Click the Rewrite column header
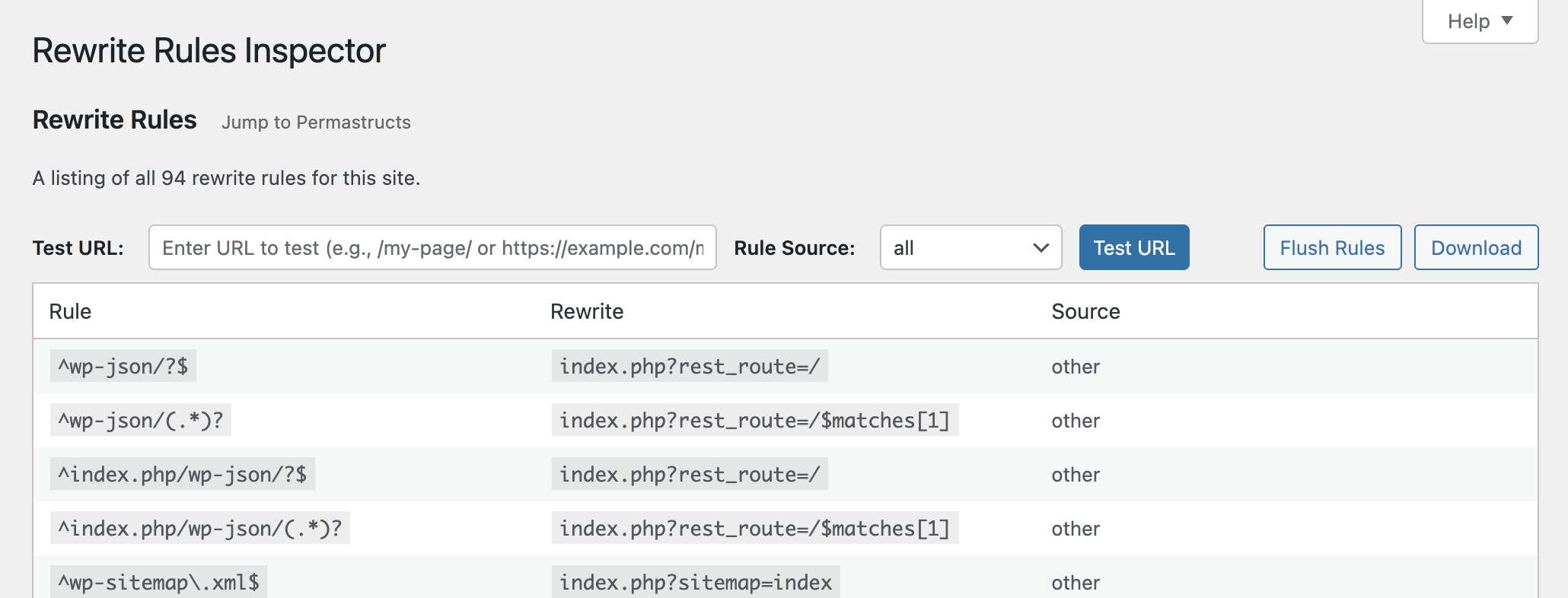Screen dimensions: 1568x598 pyautogui.click(x=587, y=312)
